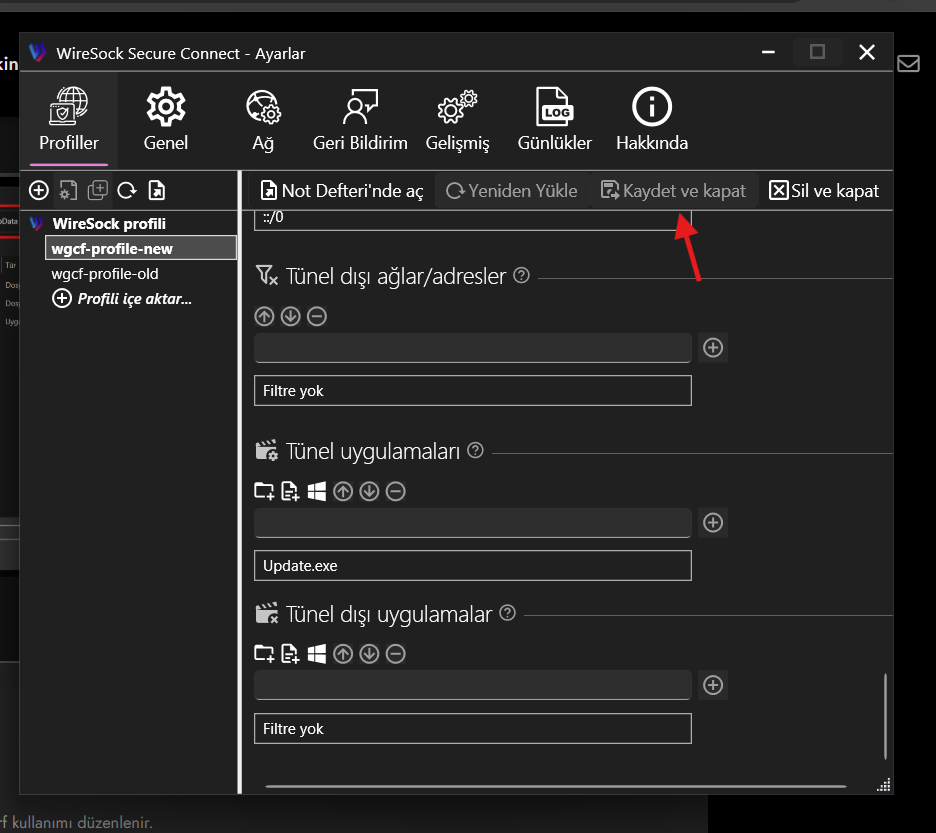Add app with plus in Tünel uygulamaları
The image size is (936, 833).
(713, 522)
